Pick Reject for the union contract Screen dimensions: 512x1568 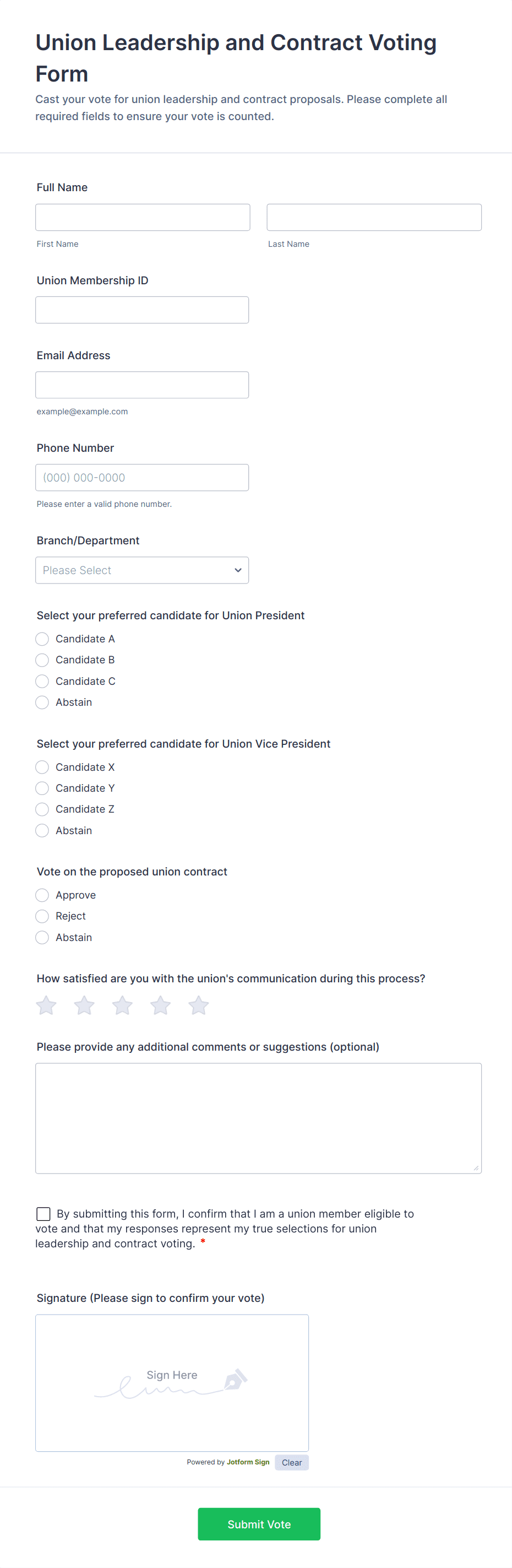(x=42, y=916)
